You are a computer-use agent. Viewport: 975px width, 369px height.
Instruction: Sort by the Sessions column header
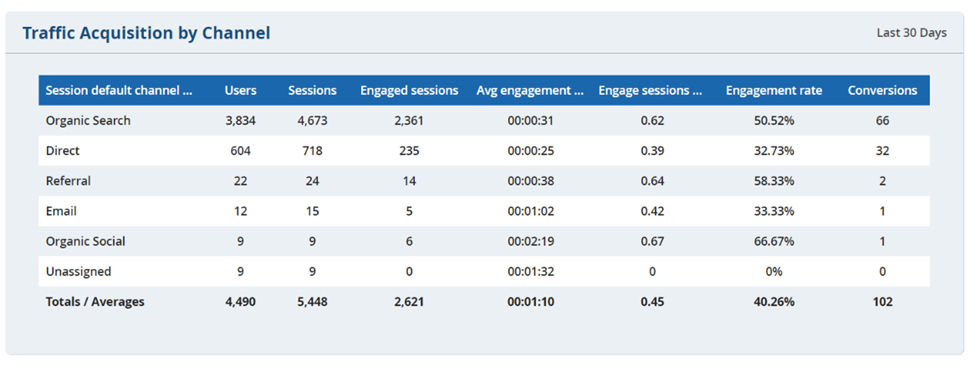coord(312,90)
